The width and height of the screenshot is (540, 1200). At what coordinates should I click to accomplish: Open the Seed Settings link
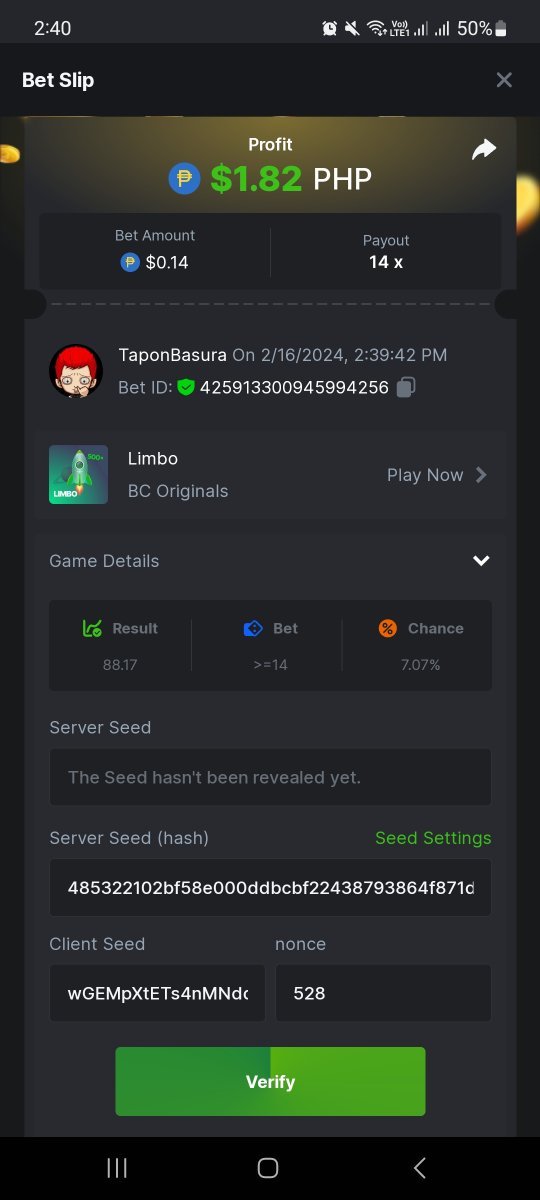pyautogui.click(x=433, y=838)
